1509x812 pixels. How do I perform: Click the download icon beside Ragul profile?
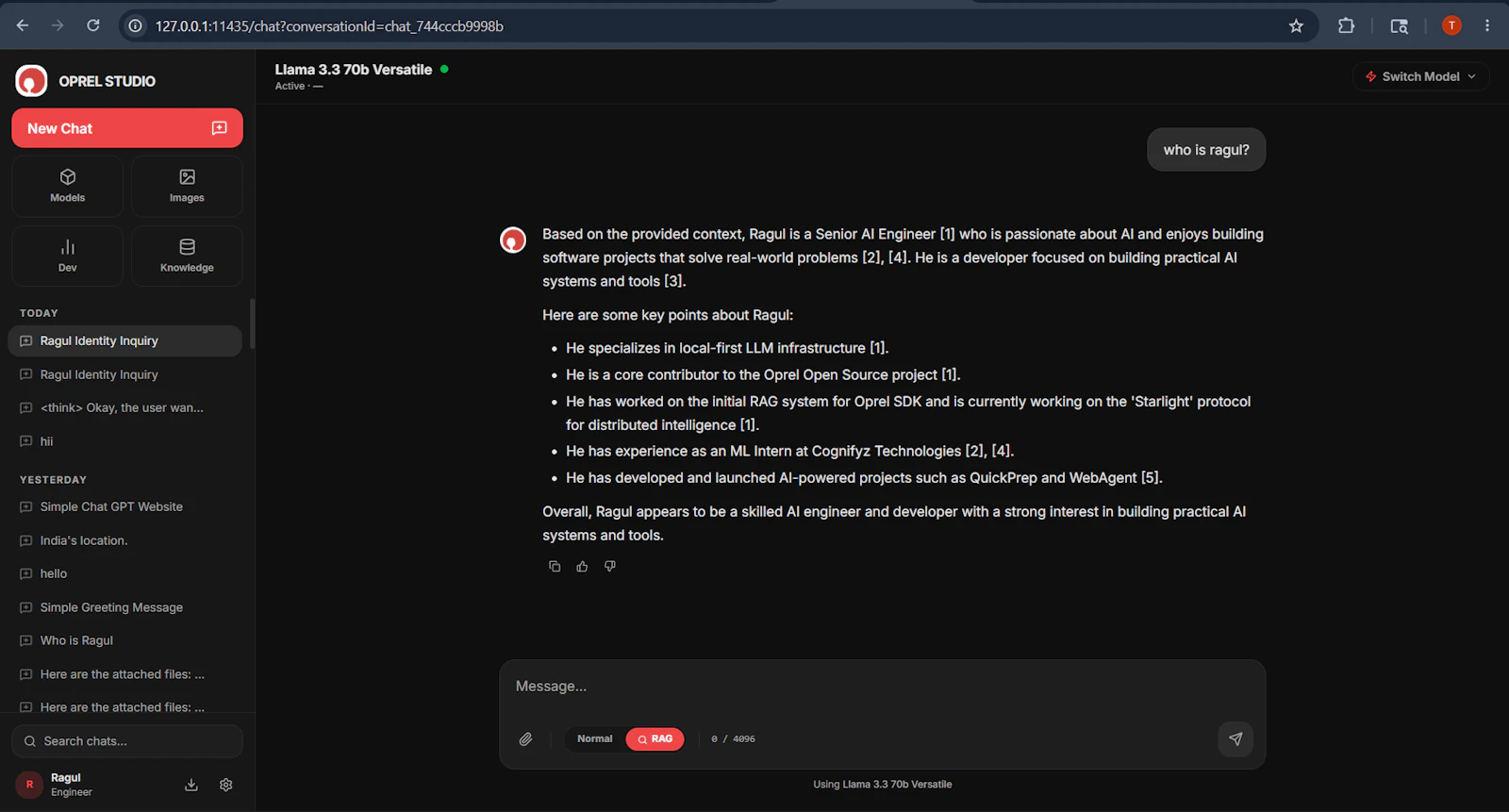[x=191, y=785]
